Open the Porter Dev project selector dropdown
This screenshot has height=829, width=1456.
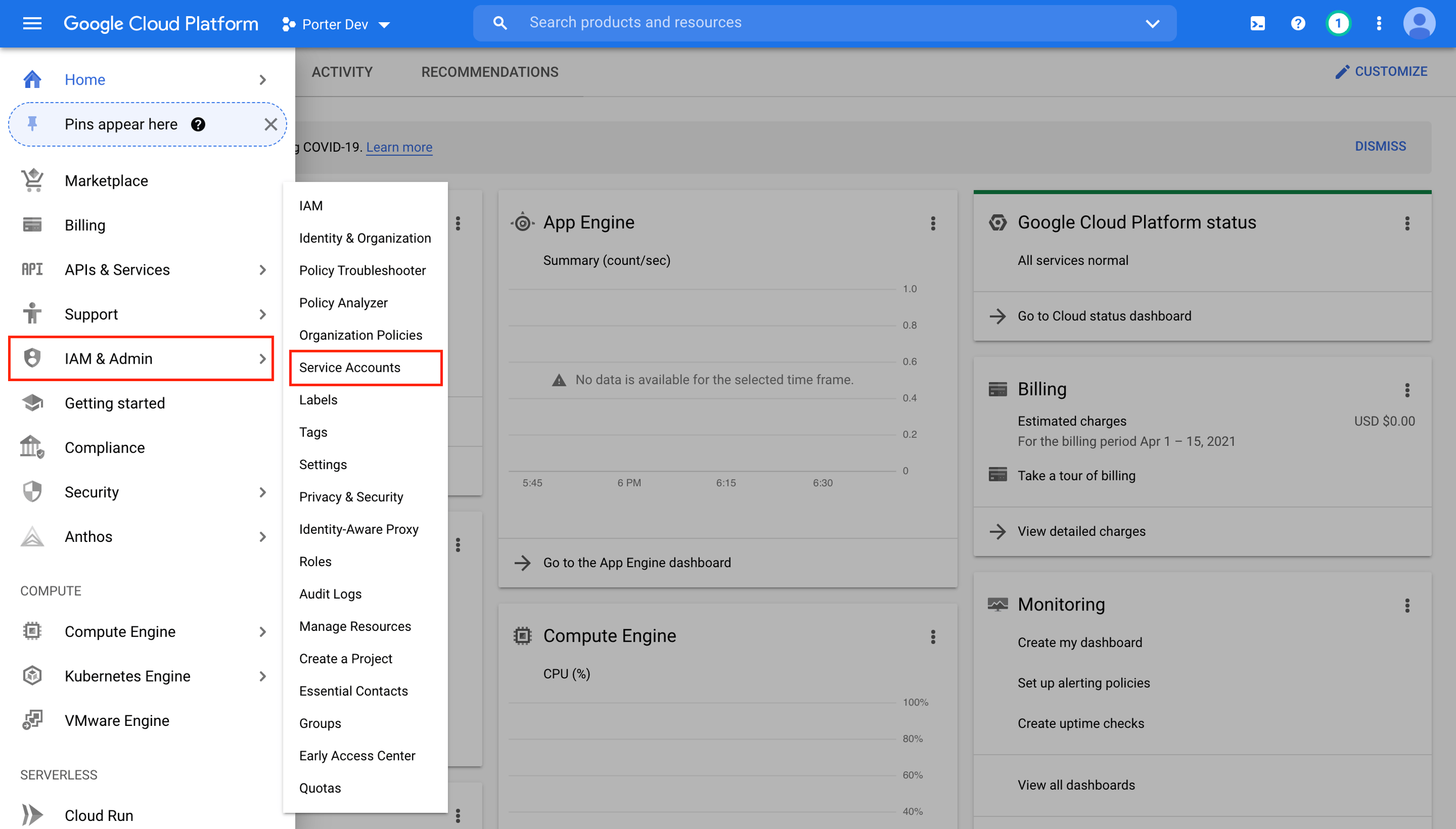(x=336, y=24)
